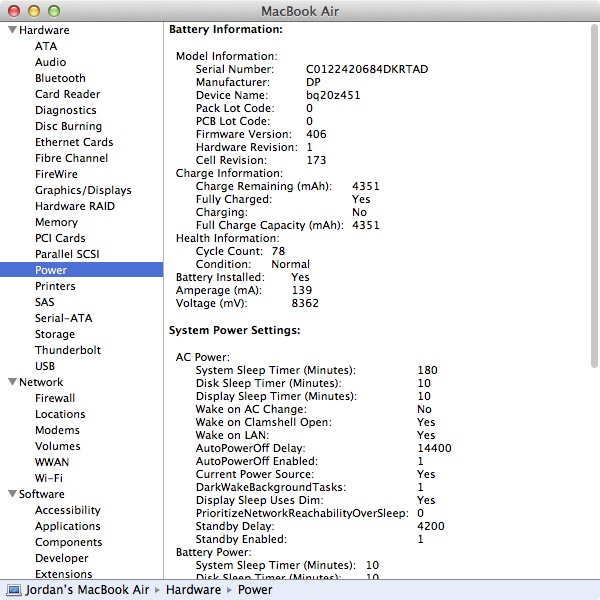Click the Software category label
The image size is (600, 600).
pyautogui.click(x=42, y=494)
